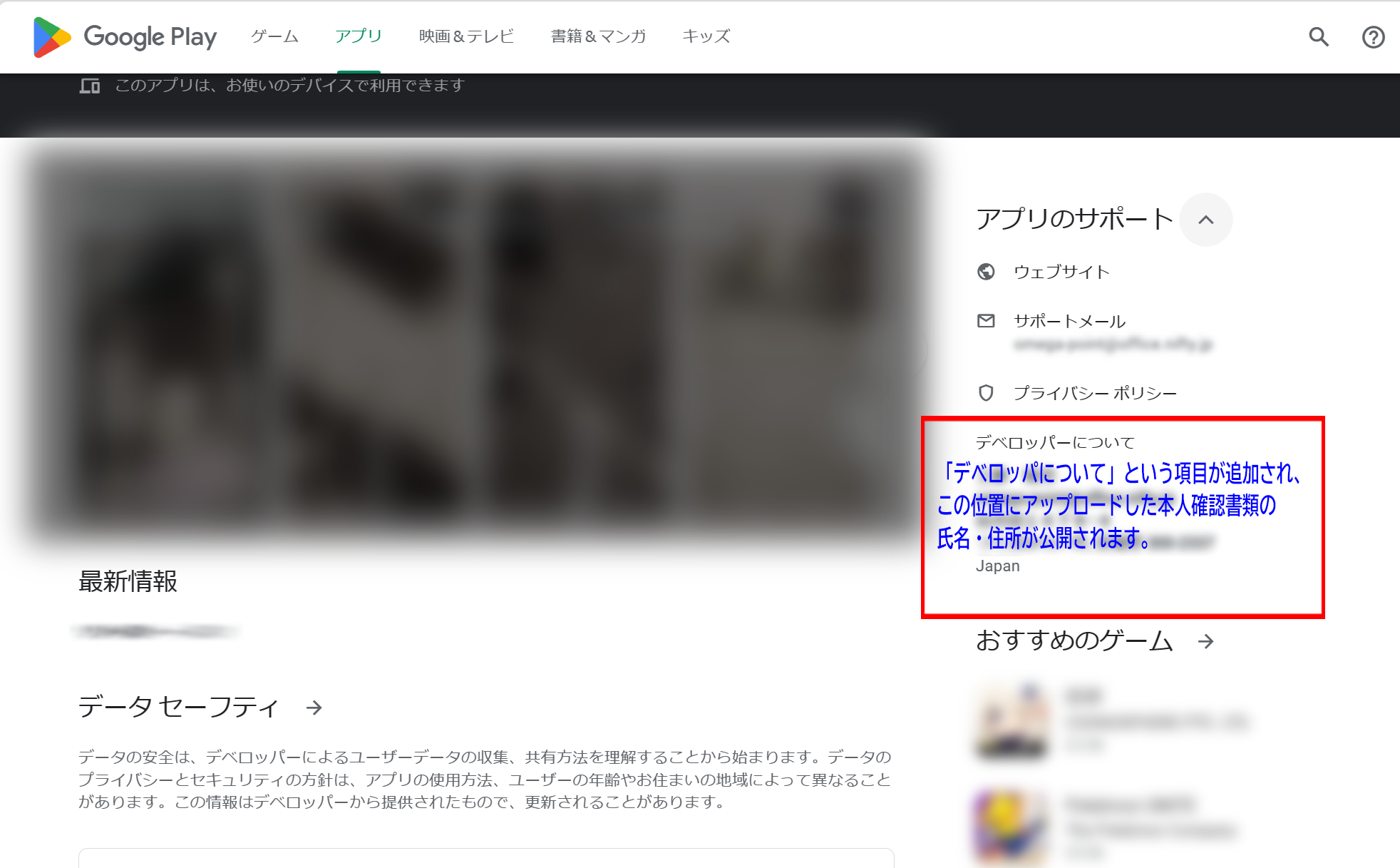The height and width of the screenshot is (868, 1400).
Task: Open the ウェブサイト link
Action: pyautogui.click(x=1061, y=272)
